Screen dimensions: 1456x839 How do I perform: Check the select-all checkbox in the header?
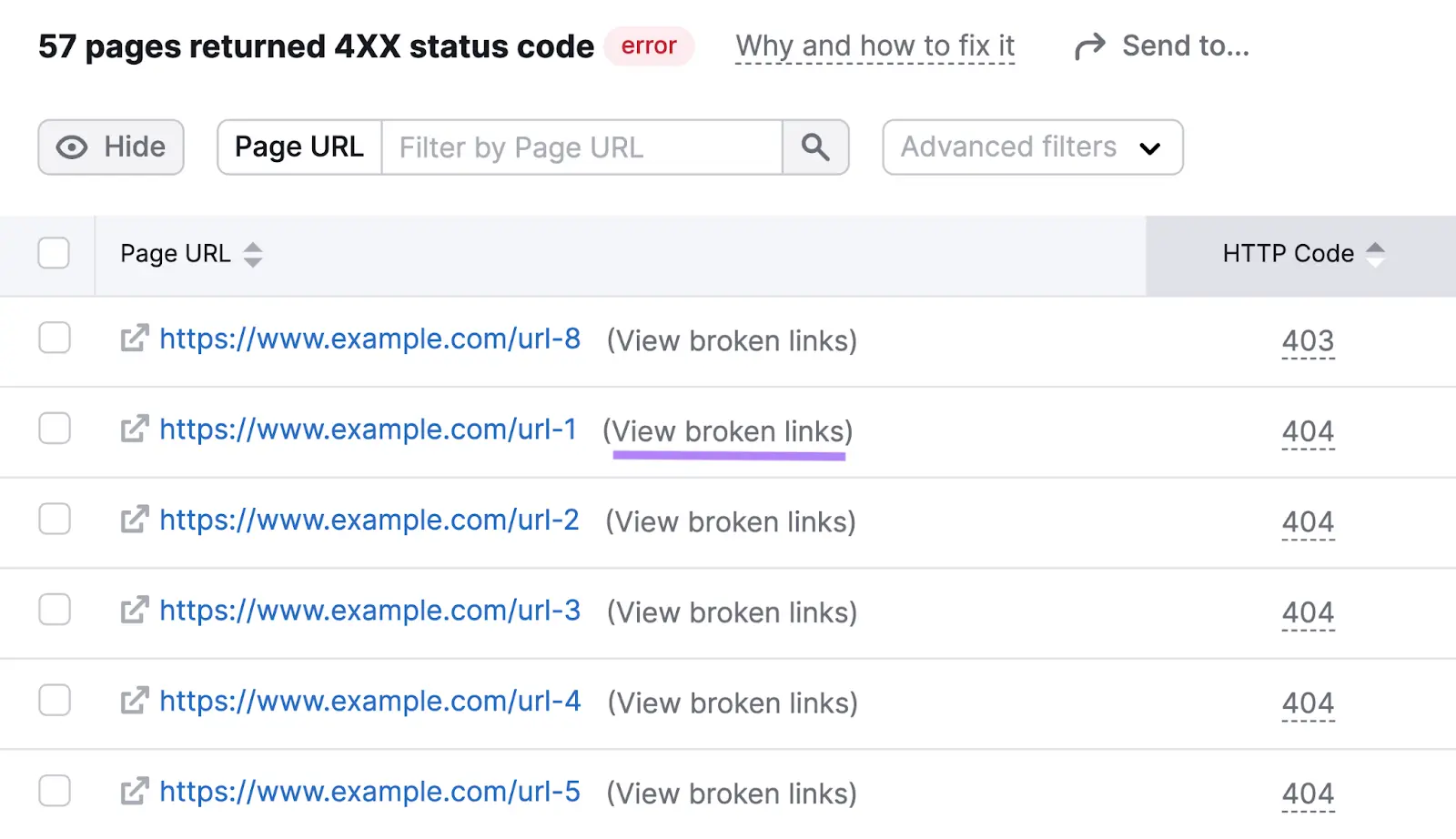point(54,254)
